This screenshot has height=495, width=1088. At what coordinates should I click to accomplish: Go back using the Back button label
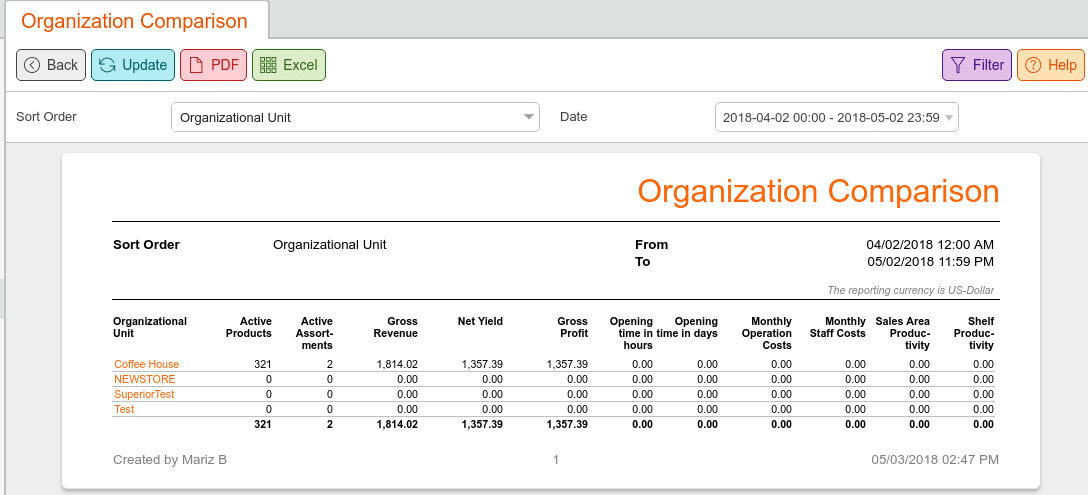tap(62, 65)
